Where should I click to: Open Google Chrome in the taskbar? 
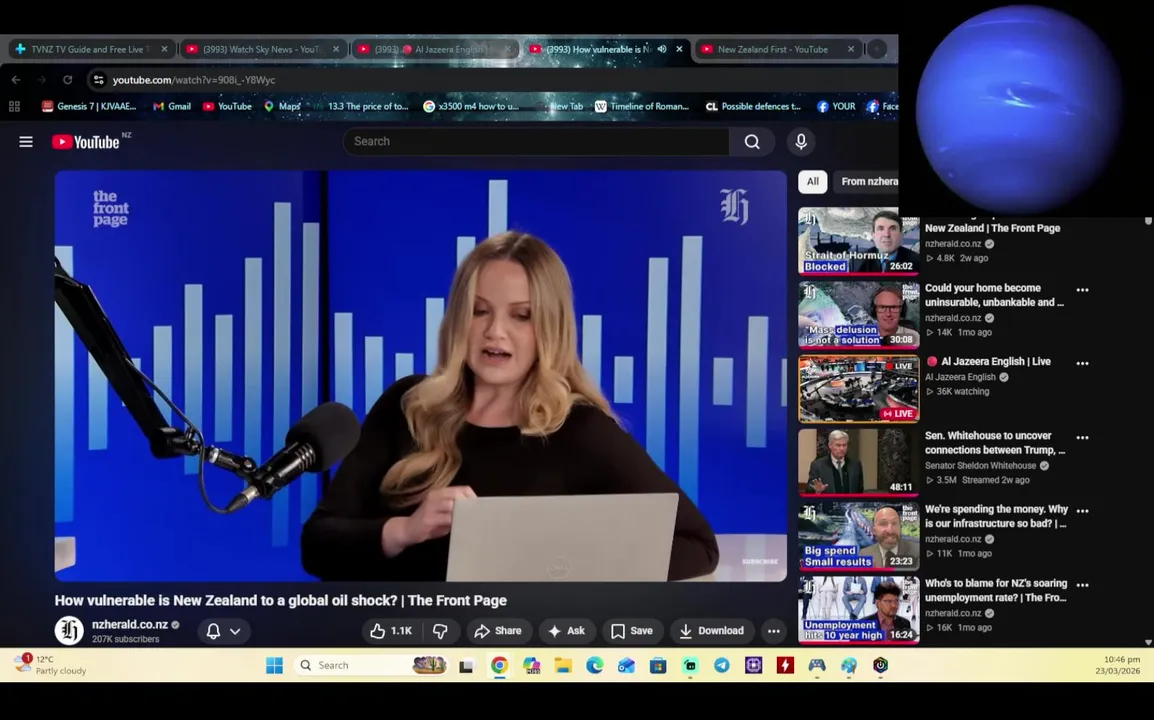click(x=499, y=666)
